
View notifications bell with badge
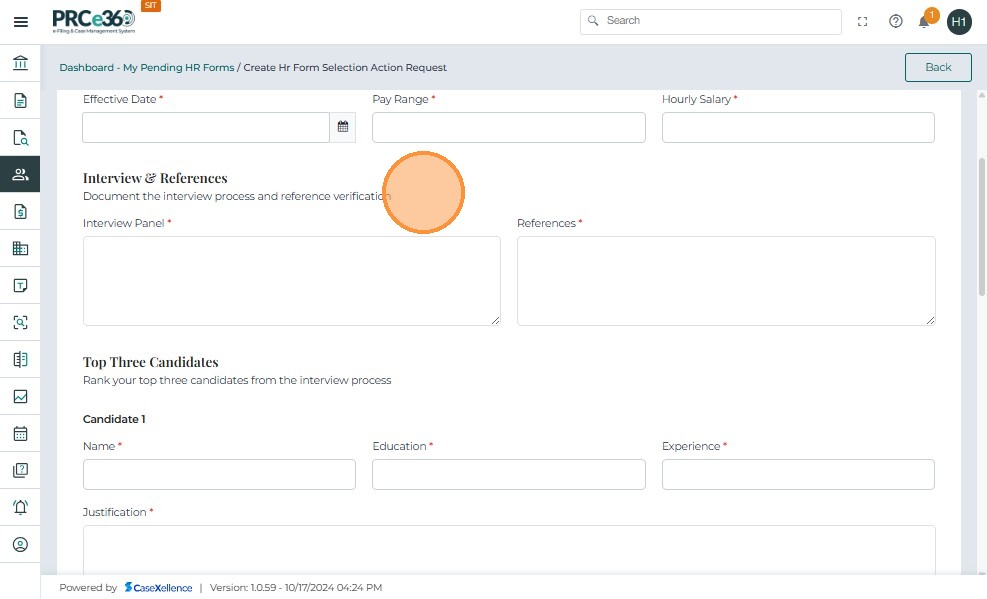[x=925, y=21]
